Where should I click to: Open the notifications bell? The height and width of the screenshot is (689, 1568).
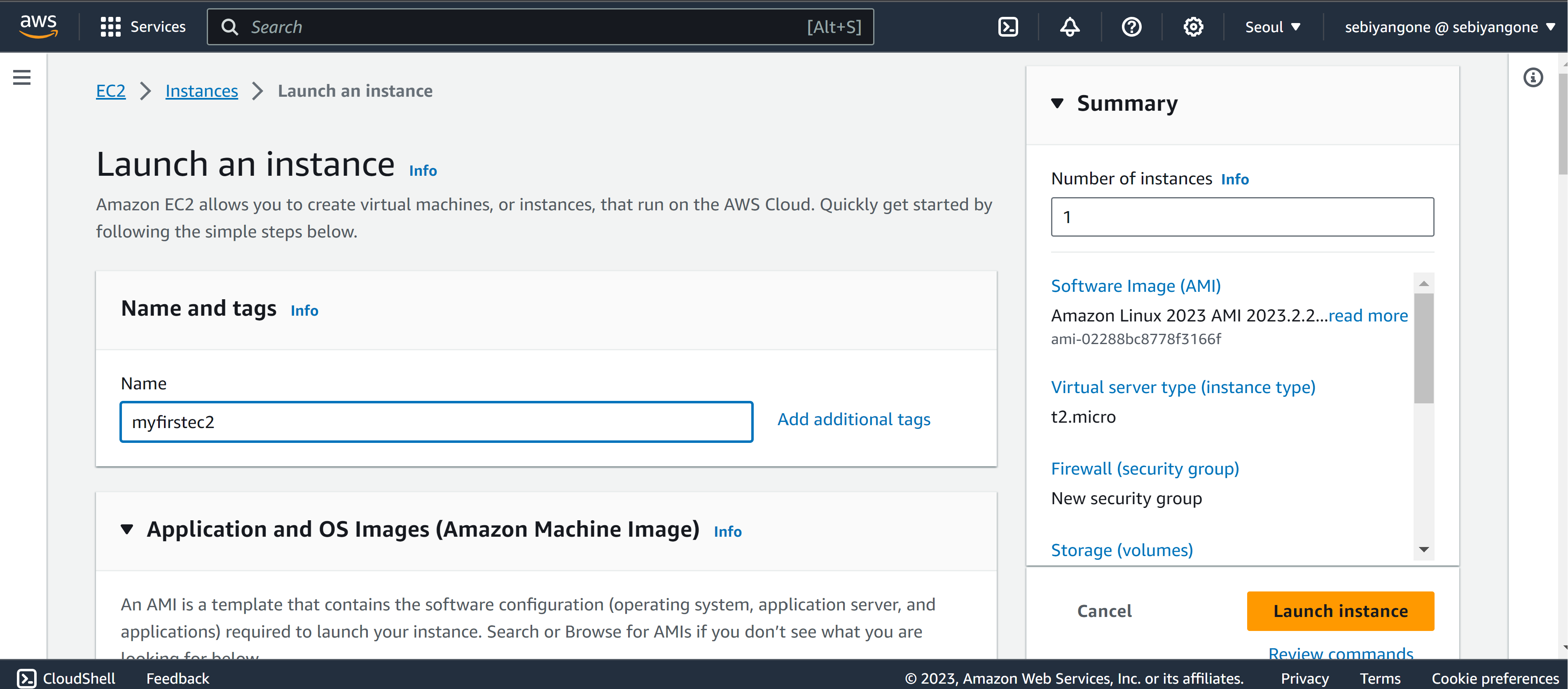[x=1070, y=27]
